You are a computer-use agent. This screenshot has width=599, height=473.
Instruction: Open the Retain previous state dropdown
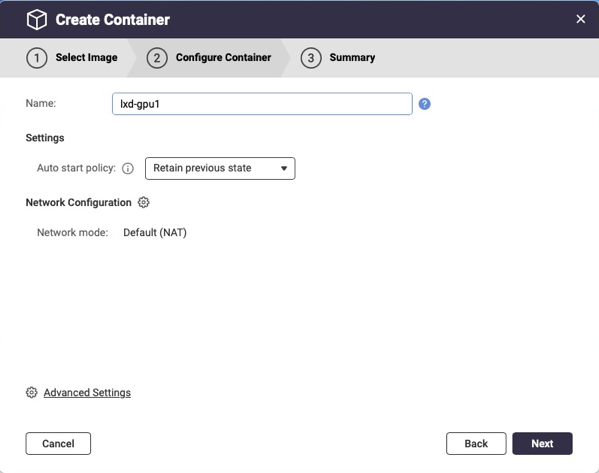pos(220,168)
